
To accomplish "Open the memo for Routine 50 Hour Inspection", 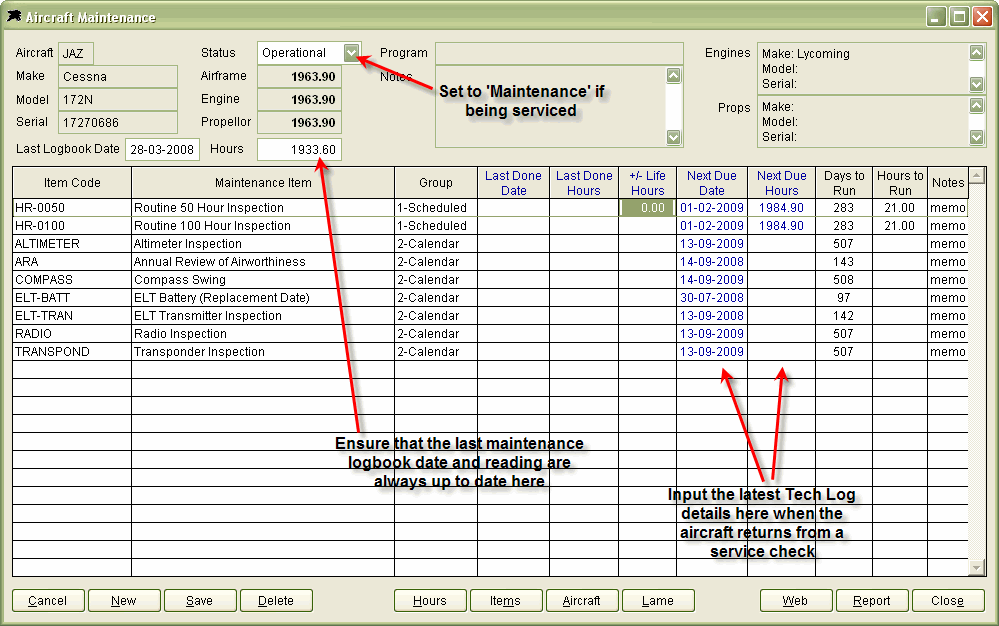I will point(946,207).
